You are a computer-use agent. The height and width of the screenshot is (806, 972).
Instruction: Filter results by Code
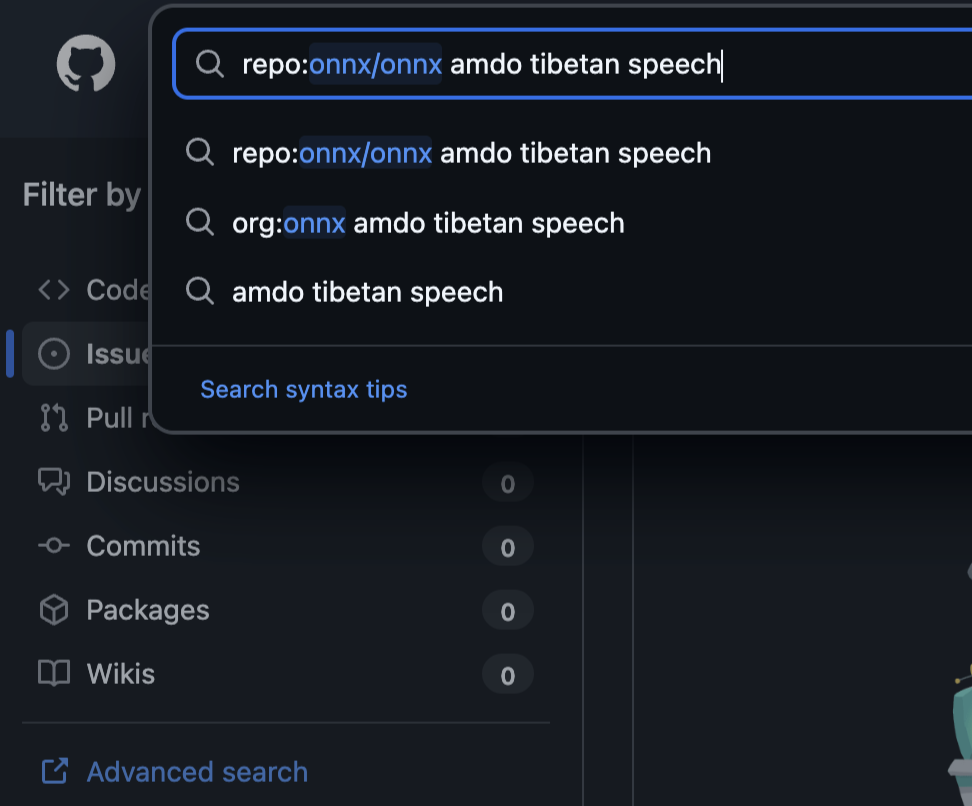(110, 290)
